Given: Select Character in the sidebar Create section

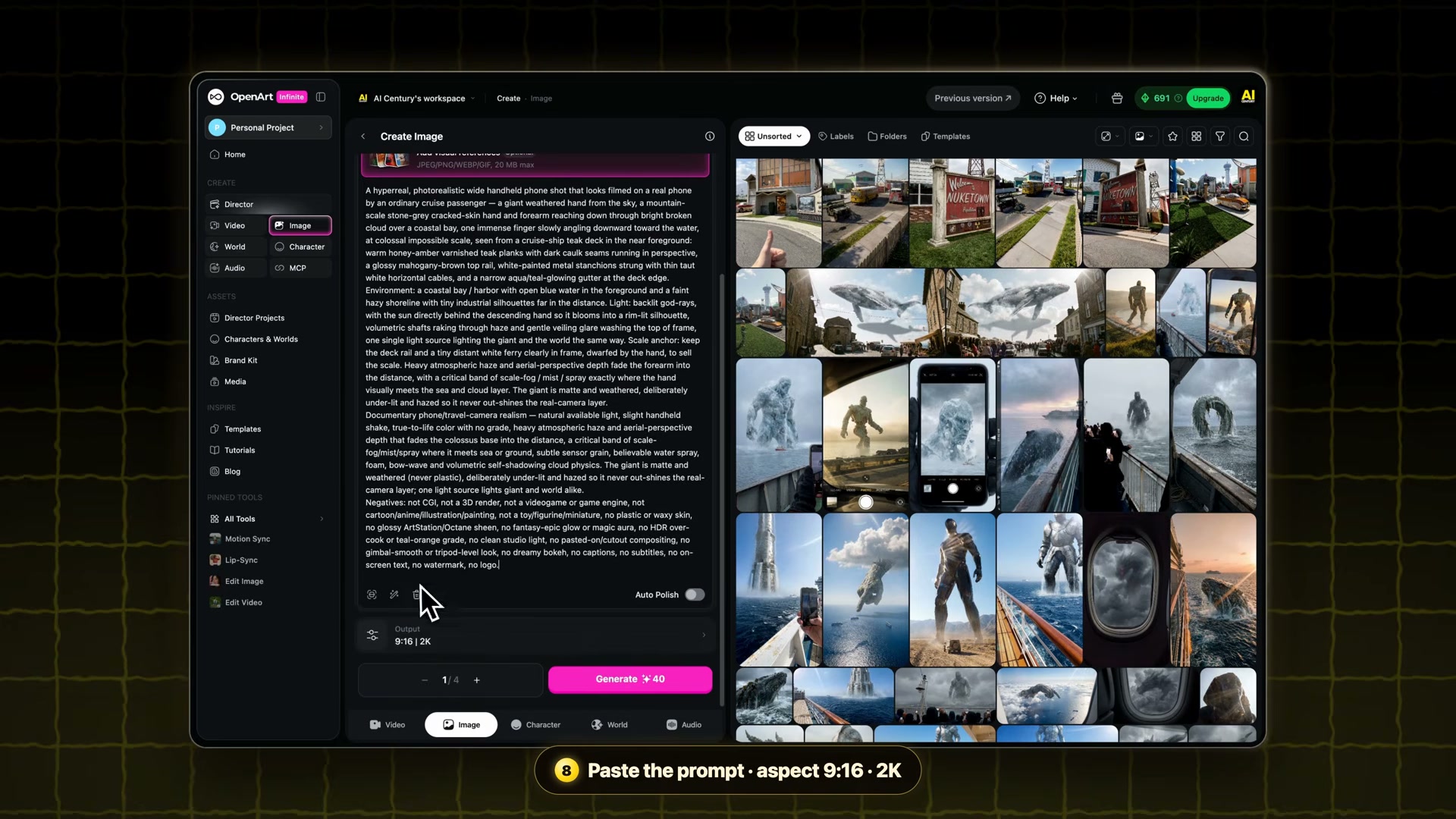Looking at the screenshot, I should pos(300,247).
